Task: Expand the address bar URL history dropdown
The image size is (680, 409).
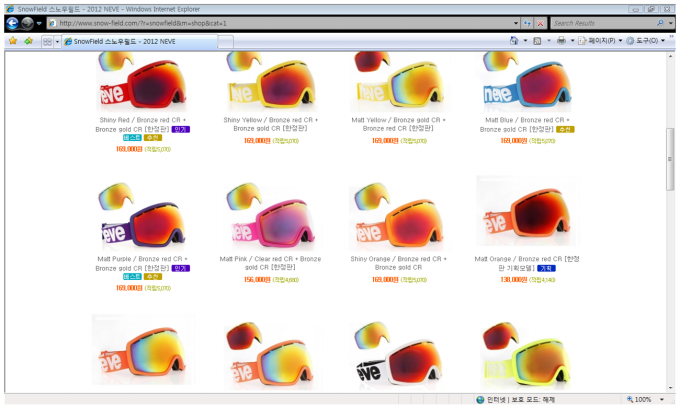Action: click(x=516, y=23)
